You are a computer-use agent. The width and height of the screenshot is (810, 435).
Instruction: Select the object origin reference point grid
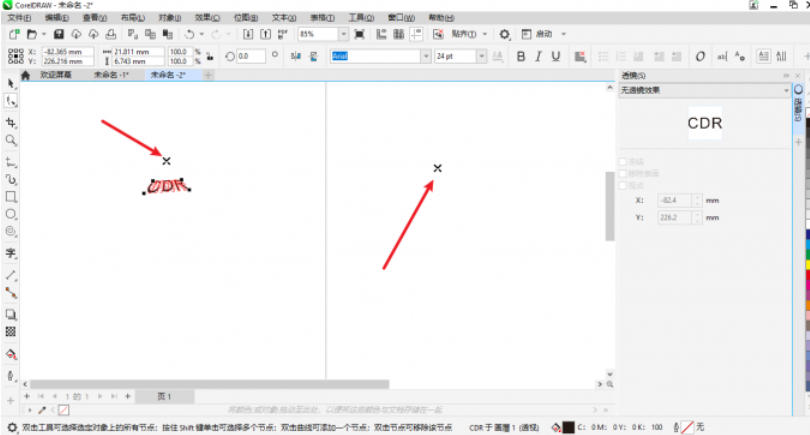pos(15,56)
